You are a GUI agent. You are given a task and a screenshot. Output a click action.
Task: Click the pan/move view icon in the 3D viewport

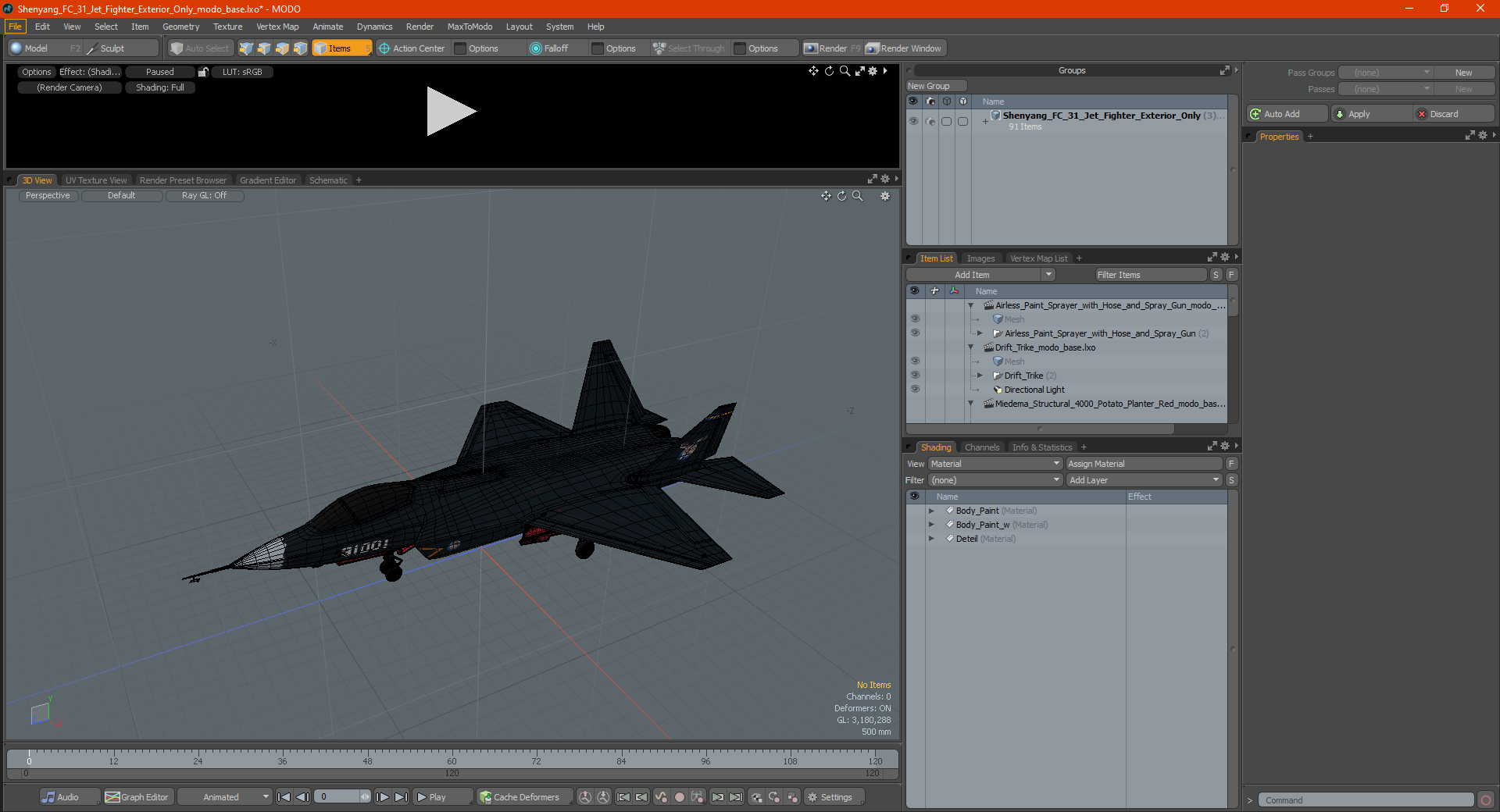[826, 196]
